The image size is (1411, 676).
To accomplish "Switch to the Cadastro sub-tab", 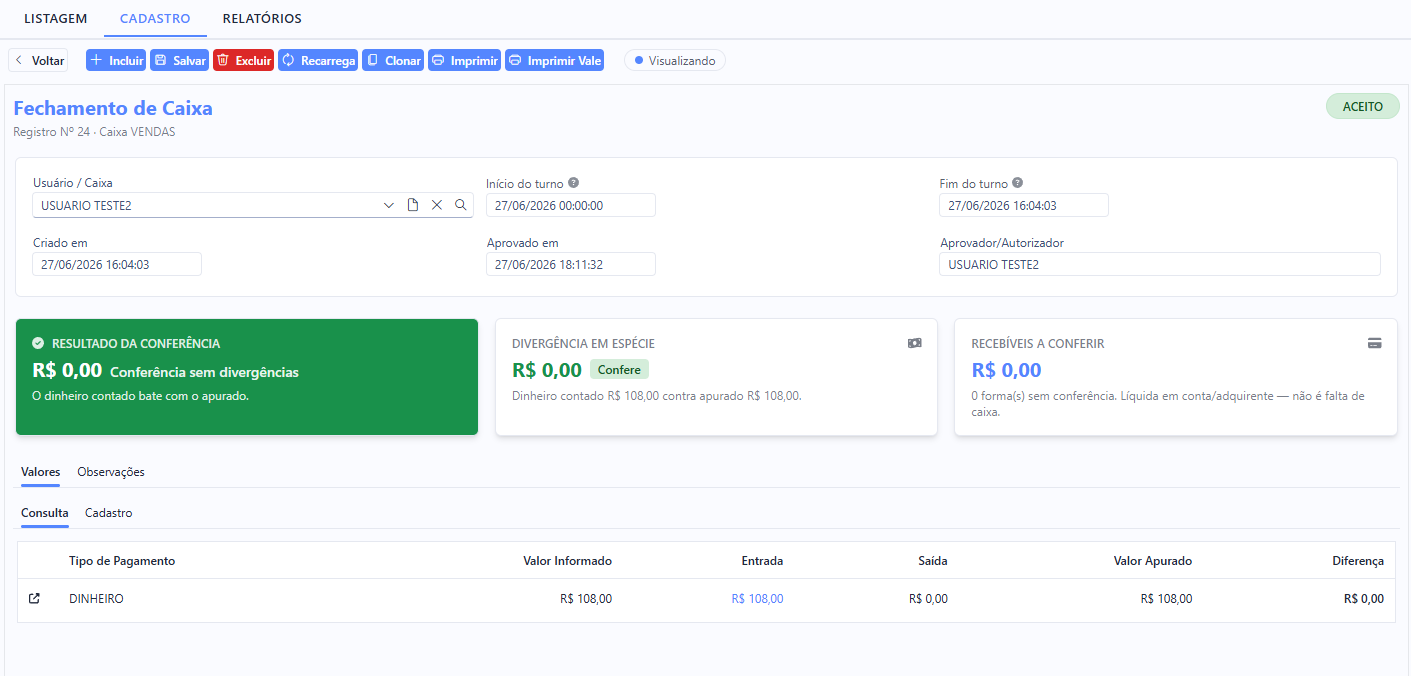I will click(109, 513).
